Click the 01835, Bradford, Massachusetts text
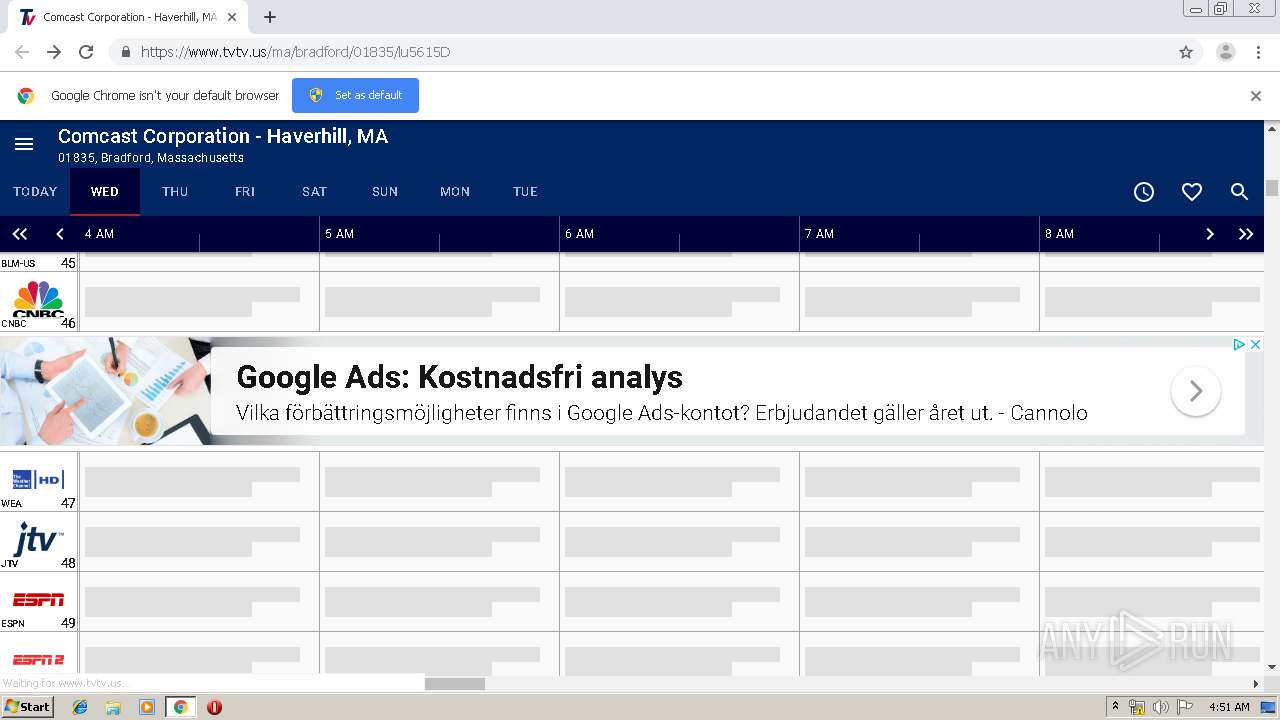Screen dimensions: 1280x720 click(151, 158)
